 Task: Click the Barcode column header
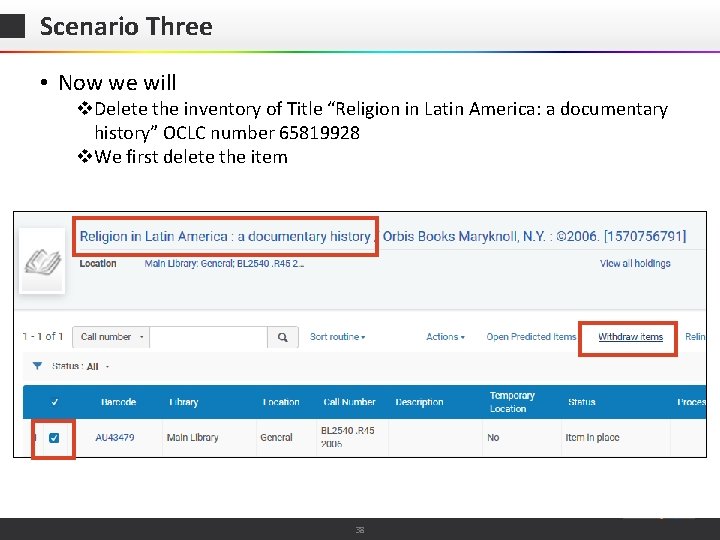(118, 402)
